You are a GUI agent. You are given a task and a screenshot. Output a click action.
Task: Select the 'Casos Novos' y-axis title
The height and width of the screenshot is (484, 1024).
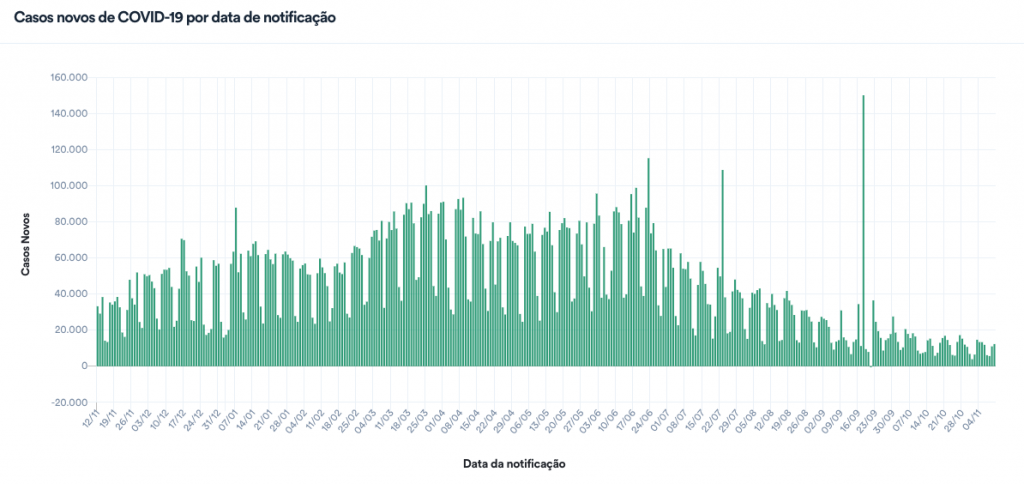(x=28, y=245)
